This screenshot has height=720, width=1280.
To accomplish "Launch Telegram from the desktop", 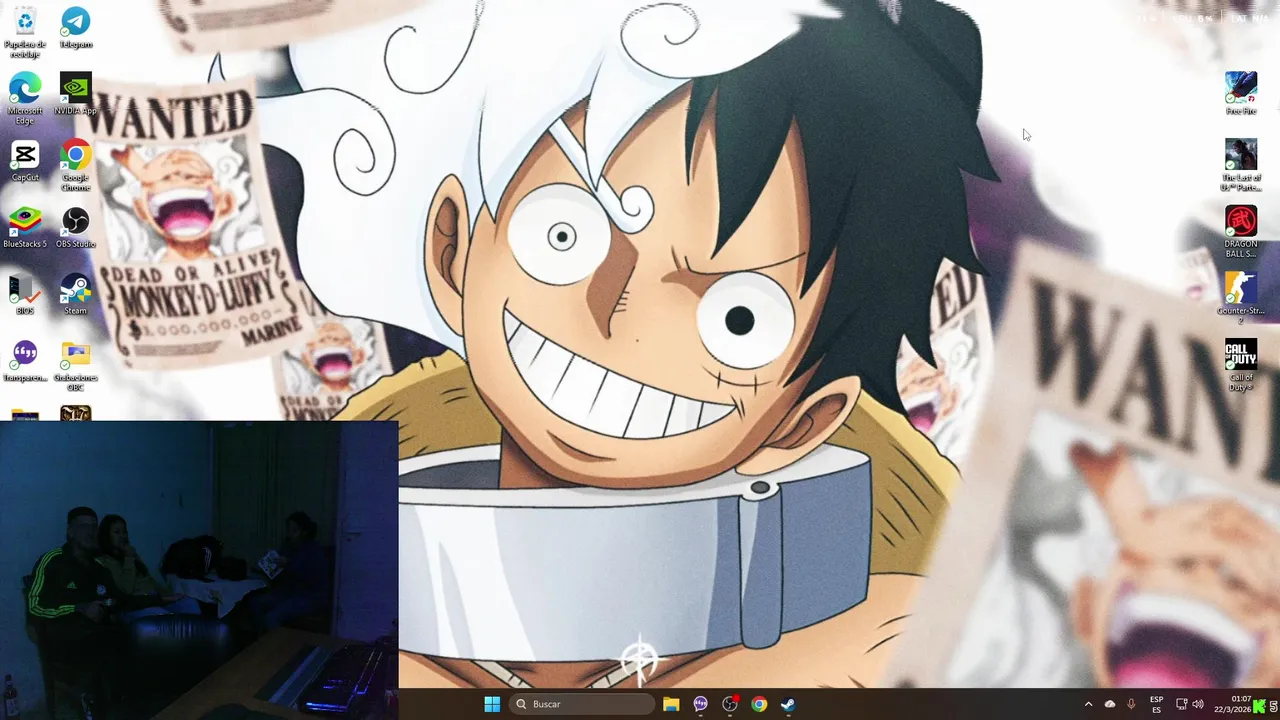I will [x=76, y=27].
